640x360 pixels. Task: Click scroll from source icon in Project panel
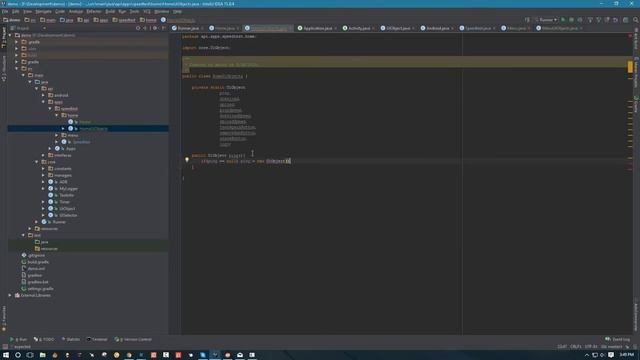pyautogui.click(x=138, y=28)
